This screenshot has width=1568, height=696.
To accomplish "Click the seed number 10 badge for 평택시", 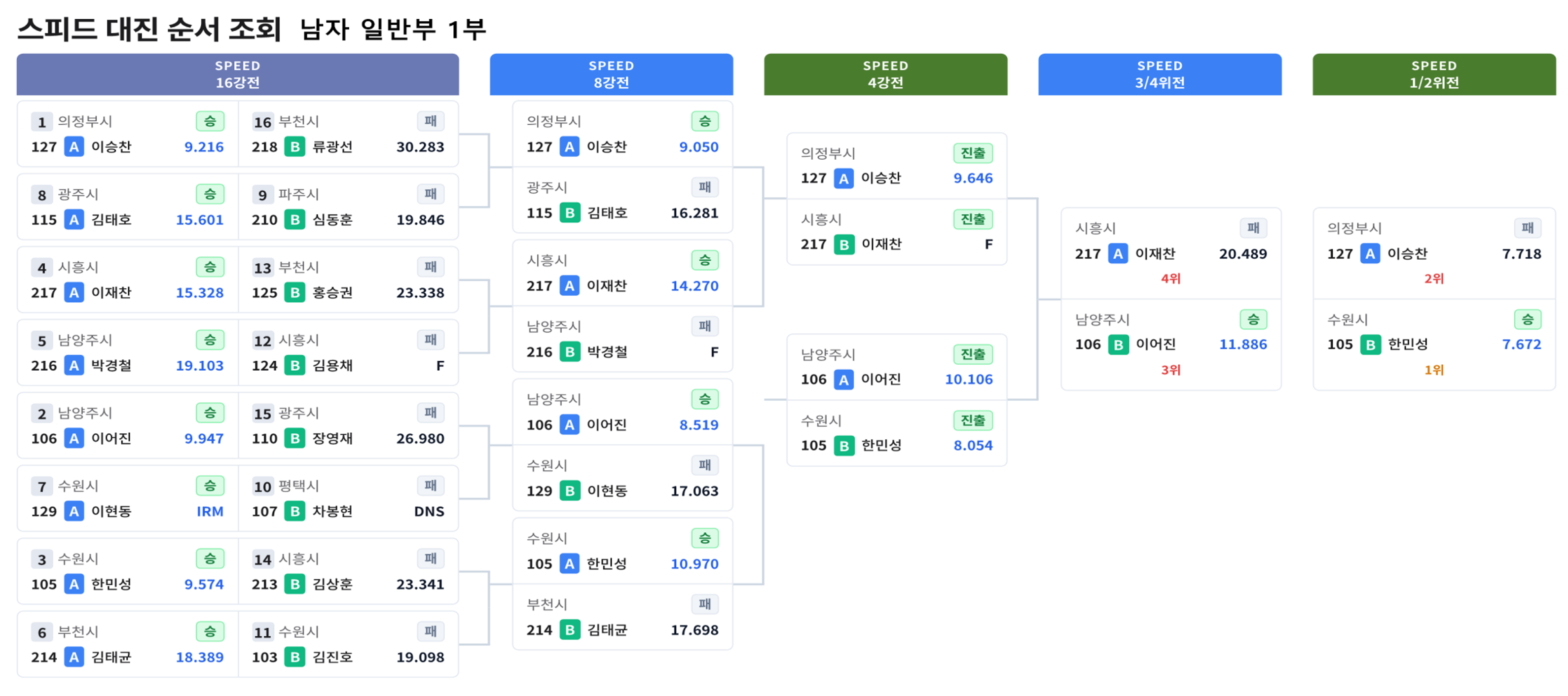I will tap(262, 487).
